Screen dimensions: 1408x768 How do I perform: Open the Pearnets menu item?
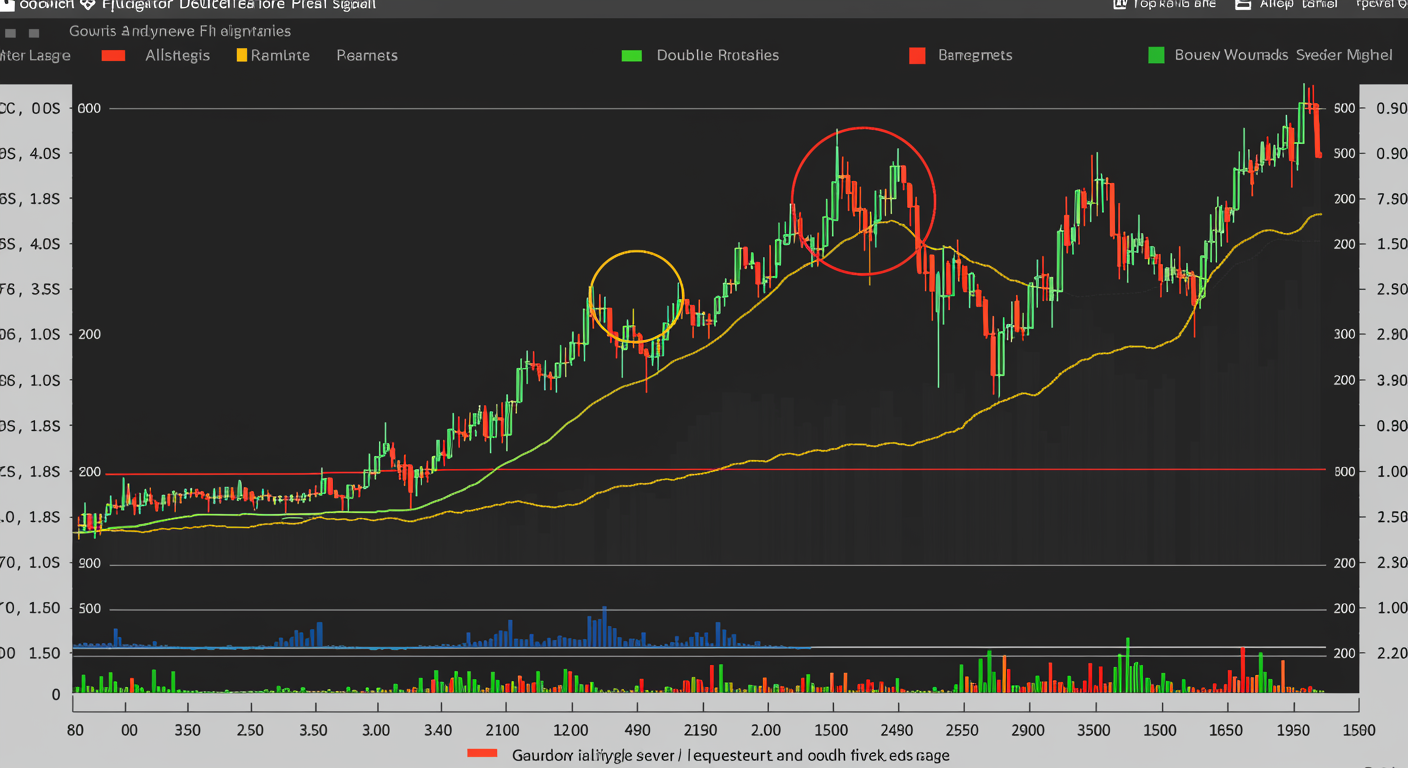tap(367, 55)
